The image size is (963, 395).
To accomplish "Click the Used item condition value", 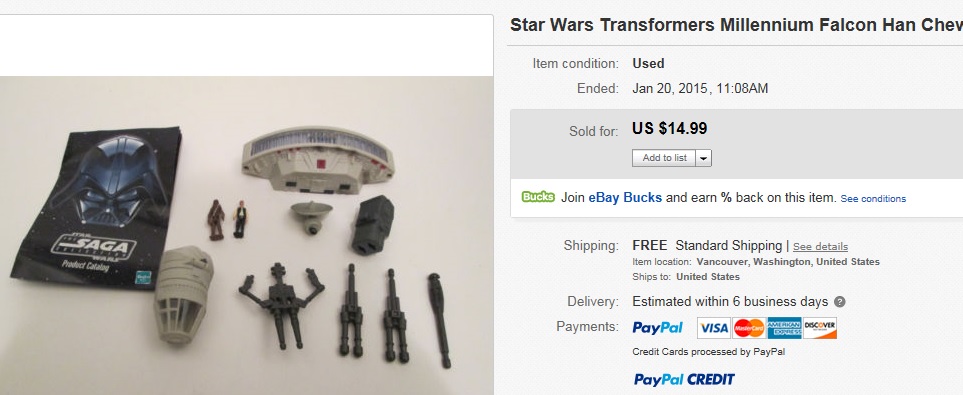I will [648, 63].
